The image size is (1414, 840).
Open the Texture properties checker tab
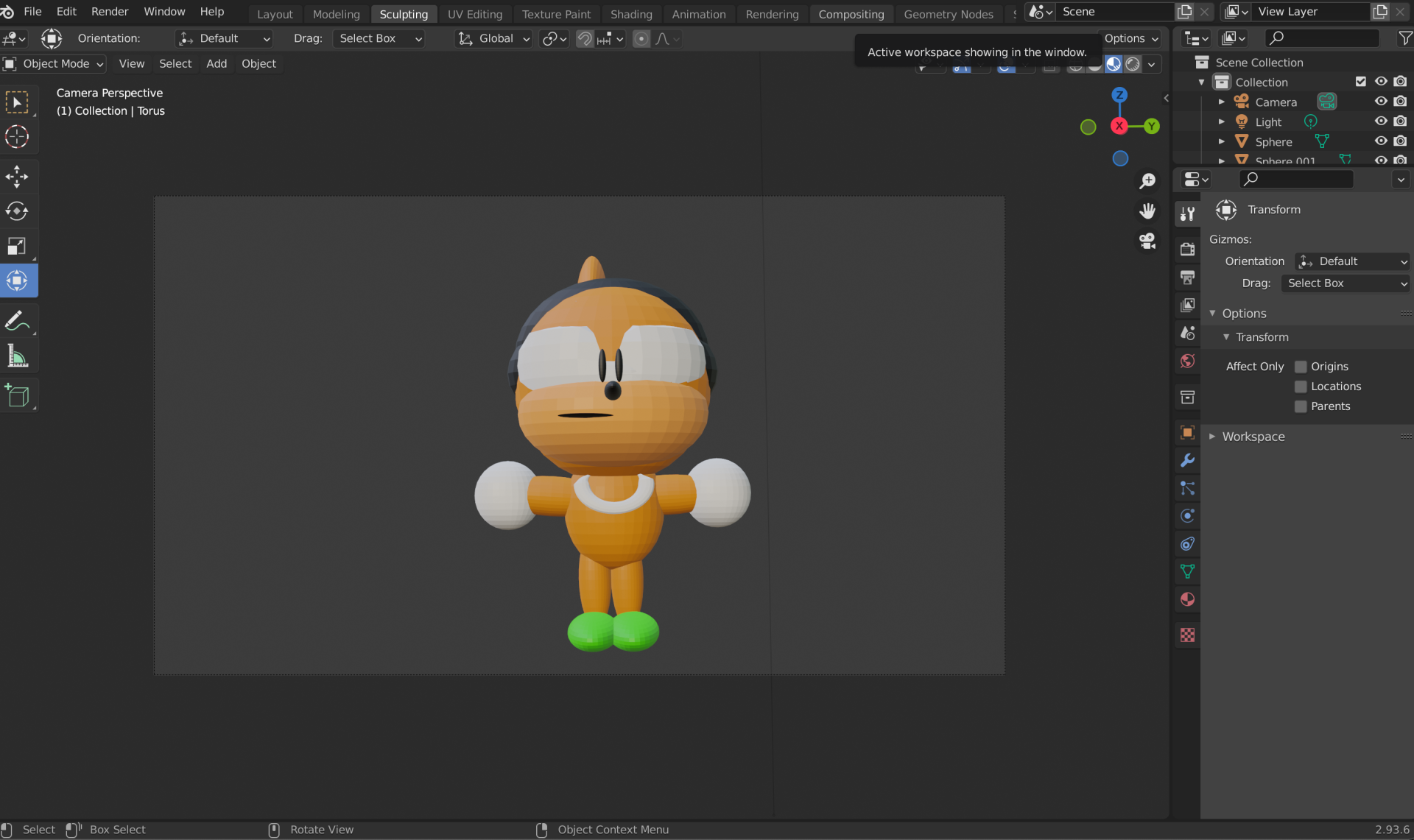pyautogui.click(x=1187, y=635)
